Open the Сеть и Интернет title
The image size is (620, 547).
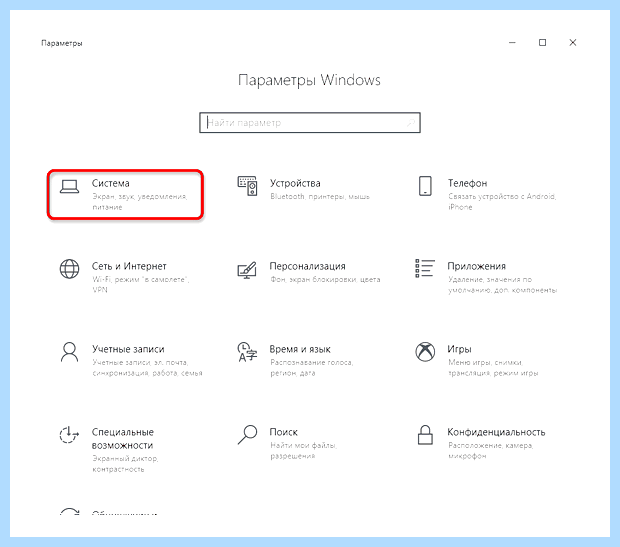point(129,266)
